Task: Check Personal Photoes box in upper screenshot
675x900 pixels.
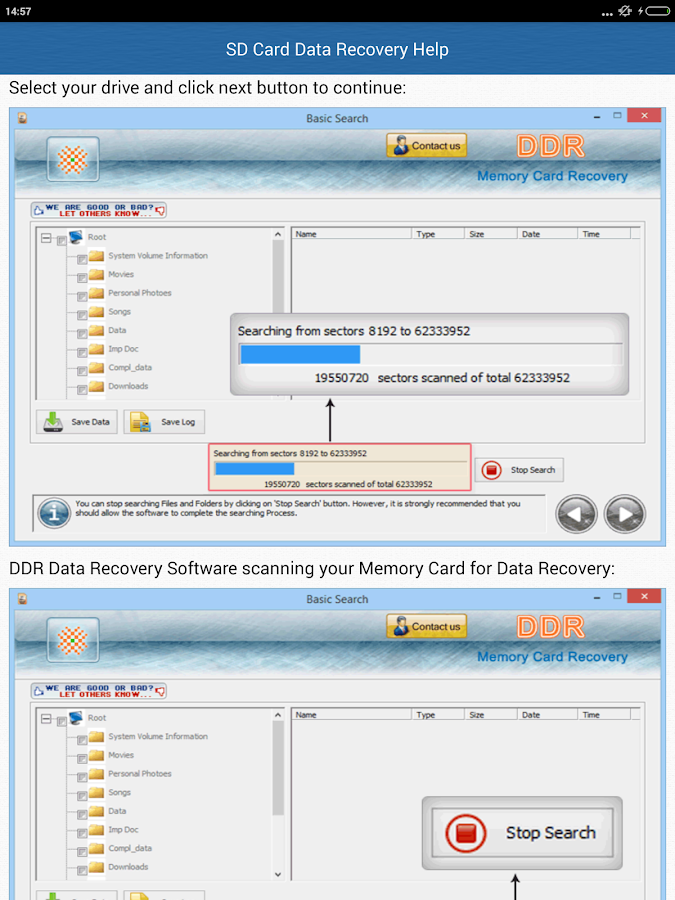Action: 82,296
